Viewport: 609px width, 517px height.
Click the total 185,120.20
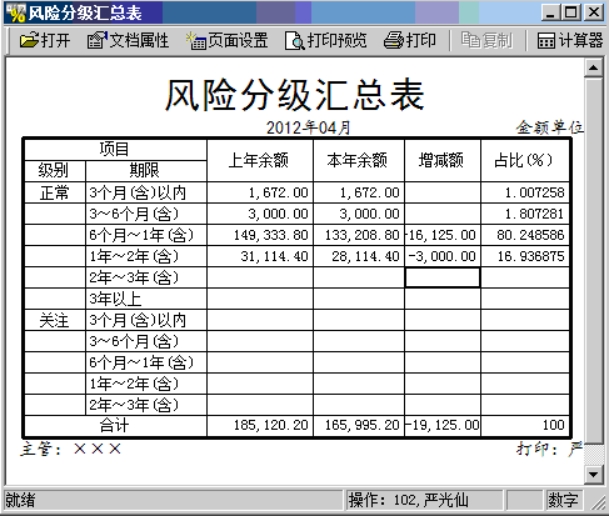click(x=271, y=425)
